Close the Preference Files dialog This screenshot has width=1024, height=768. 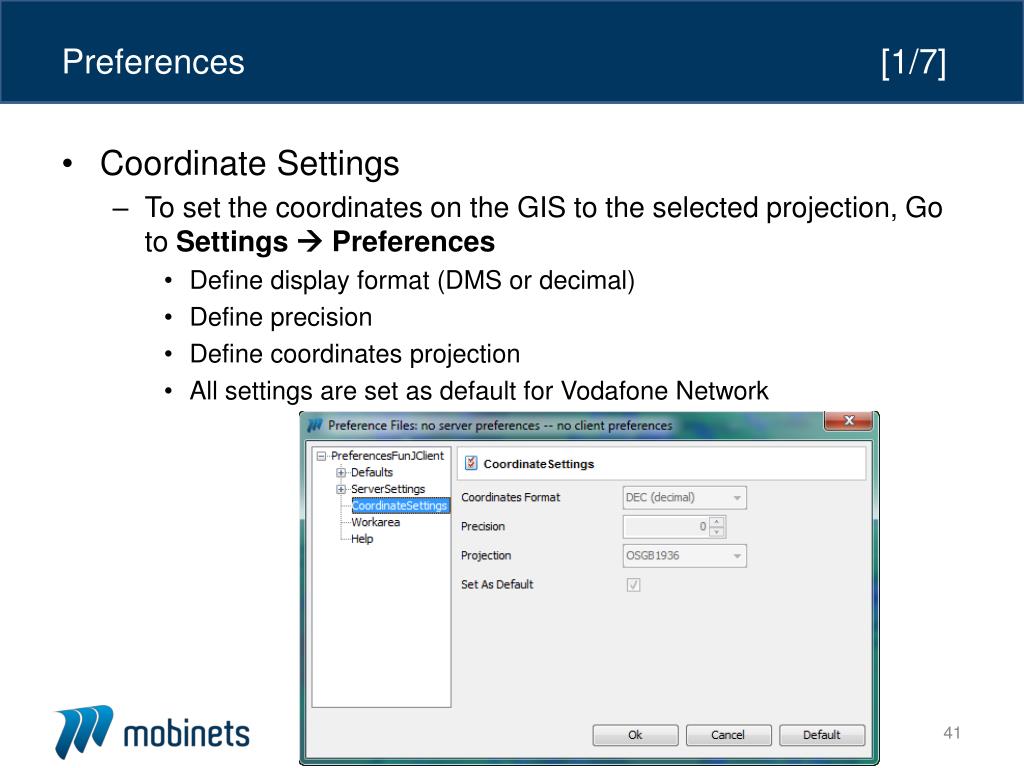848,420
